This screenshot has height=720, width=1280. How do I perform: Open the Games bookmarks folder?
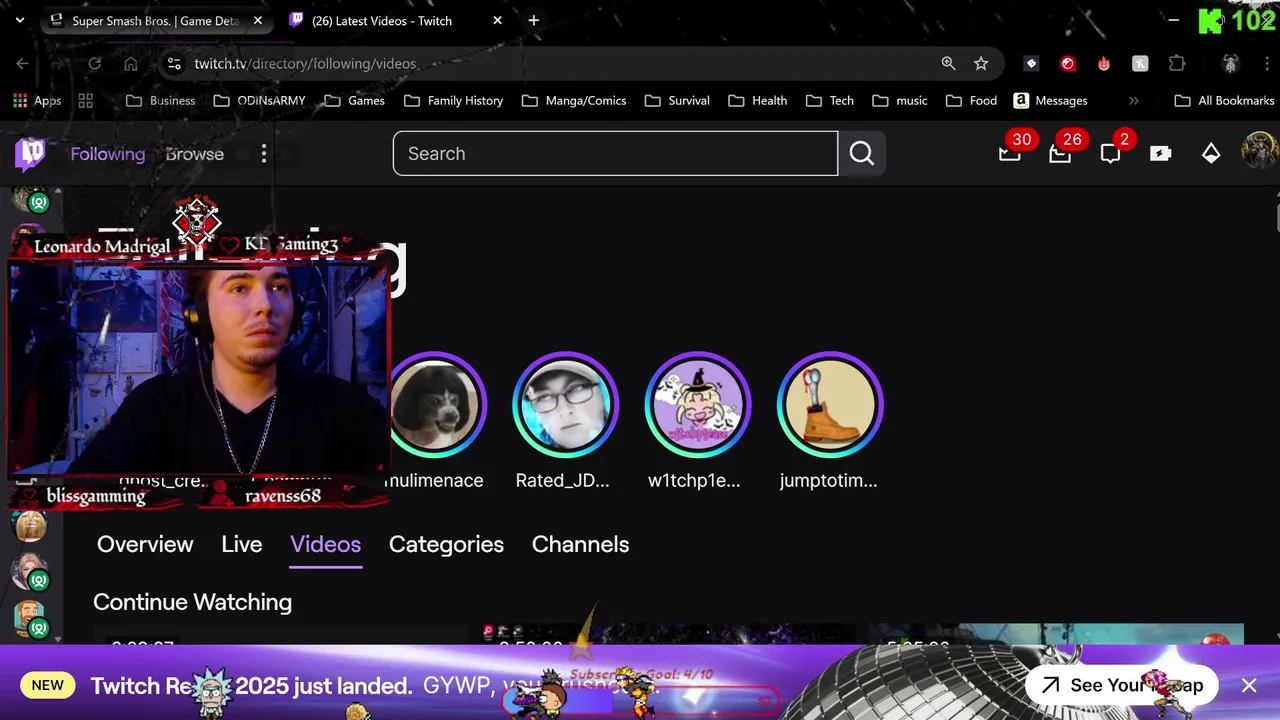(353, 100)
